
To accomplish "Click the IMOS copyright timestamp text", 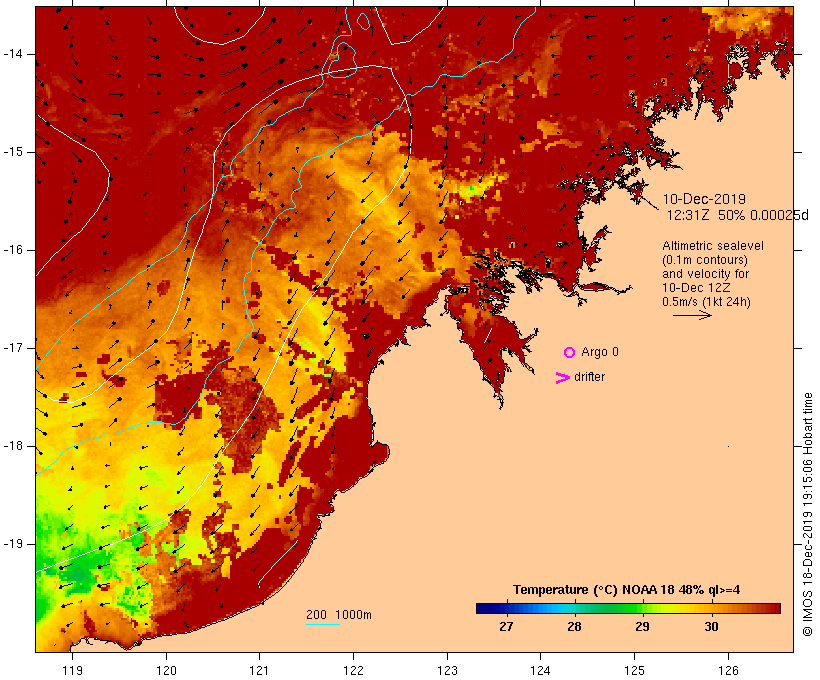I will [x=807, y=514].
